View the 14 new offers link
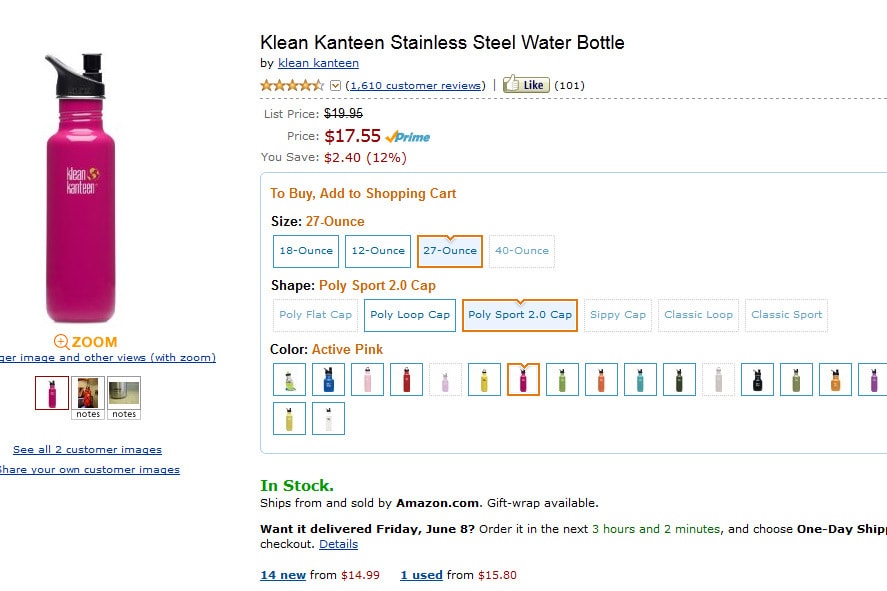The image size is (887, 591). 283,575
